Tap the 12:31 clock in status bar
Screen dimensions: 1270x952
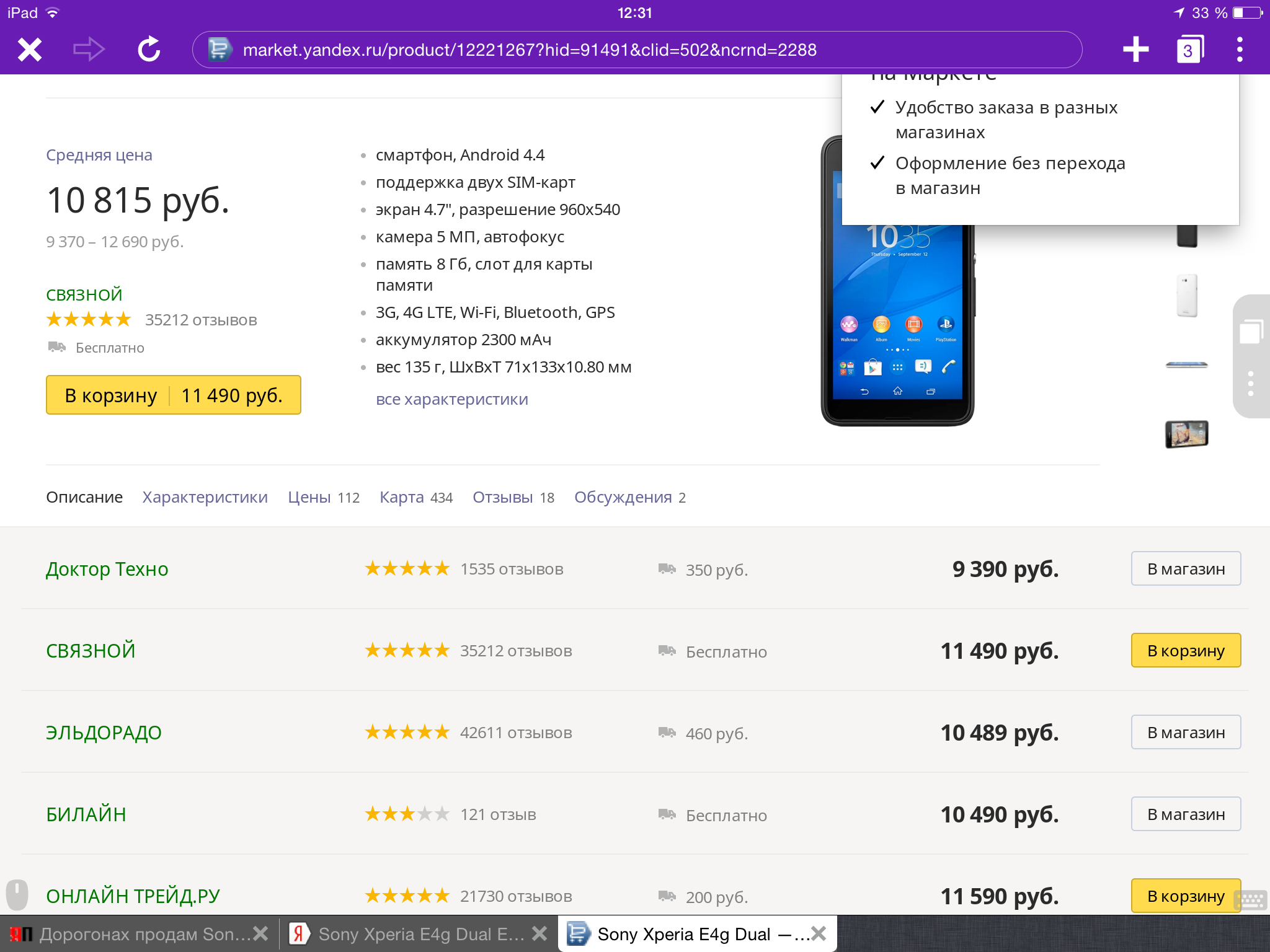[635, 12]
